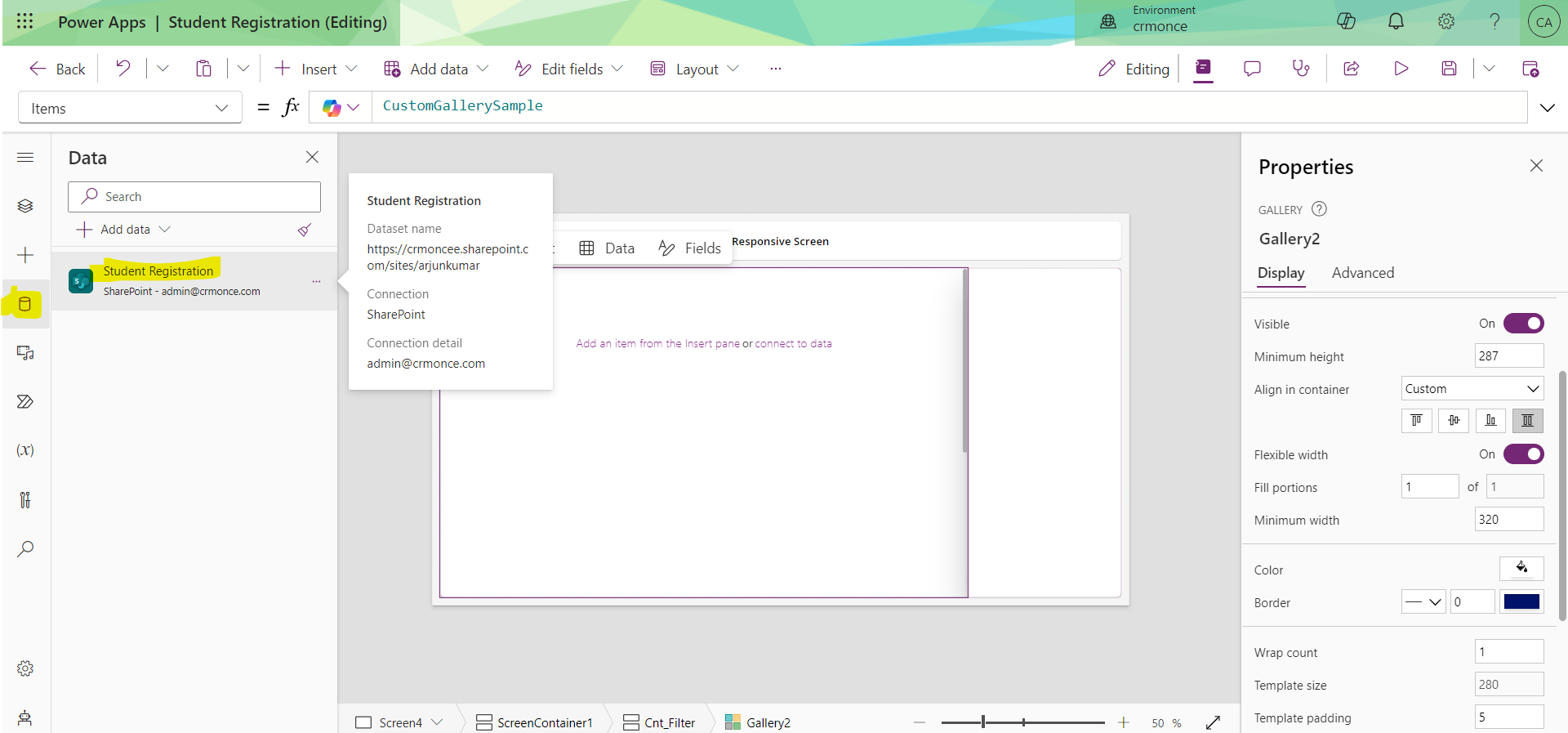Open the app launcher waffle icon

click(x=25, y=21)
